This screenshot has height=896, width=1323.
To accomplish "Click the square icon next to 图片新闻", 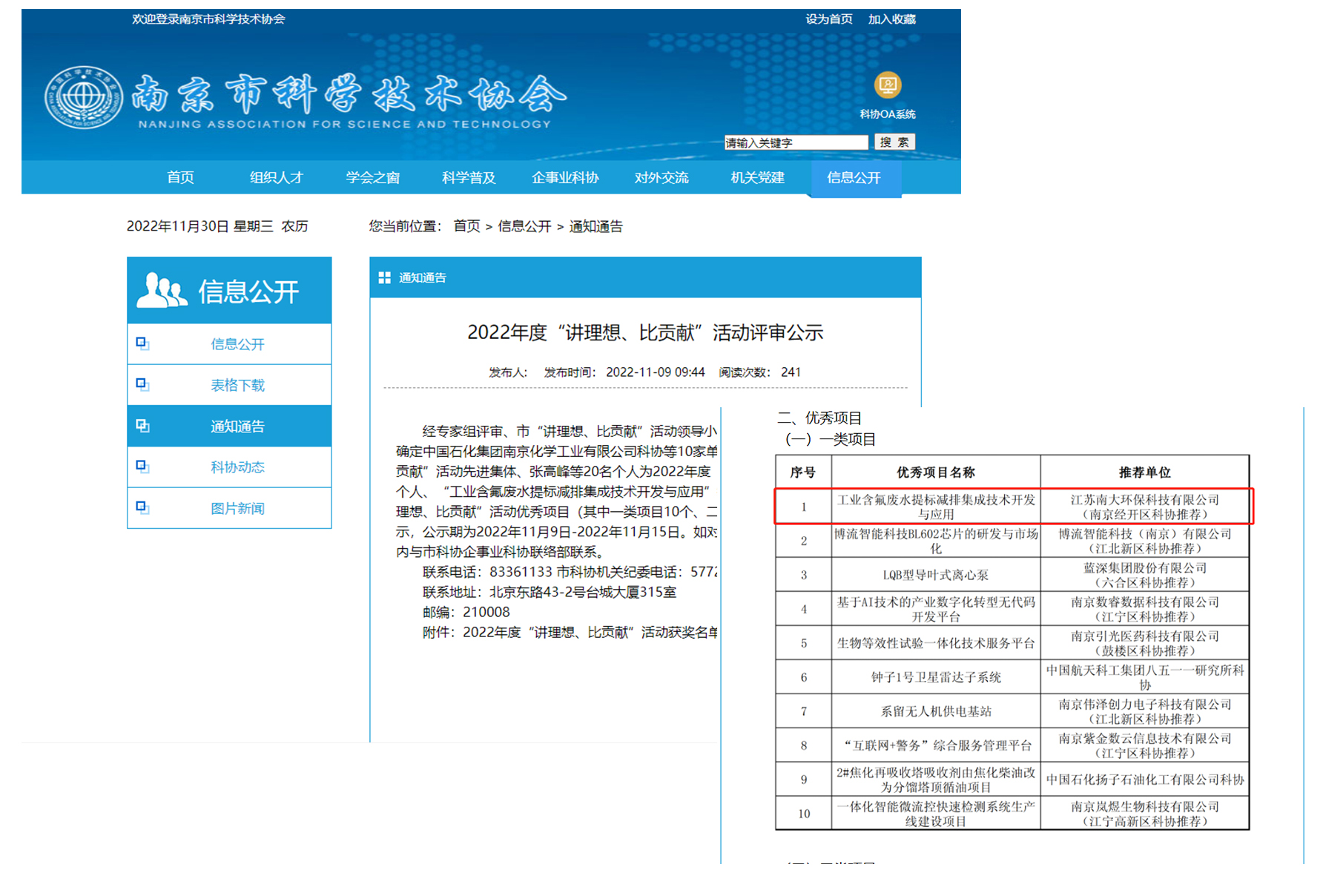I will tap(142, 508).
